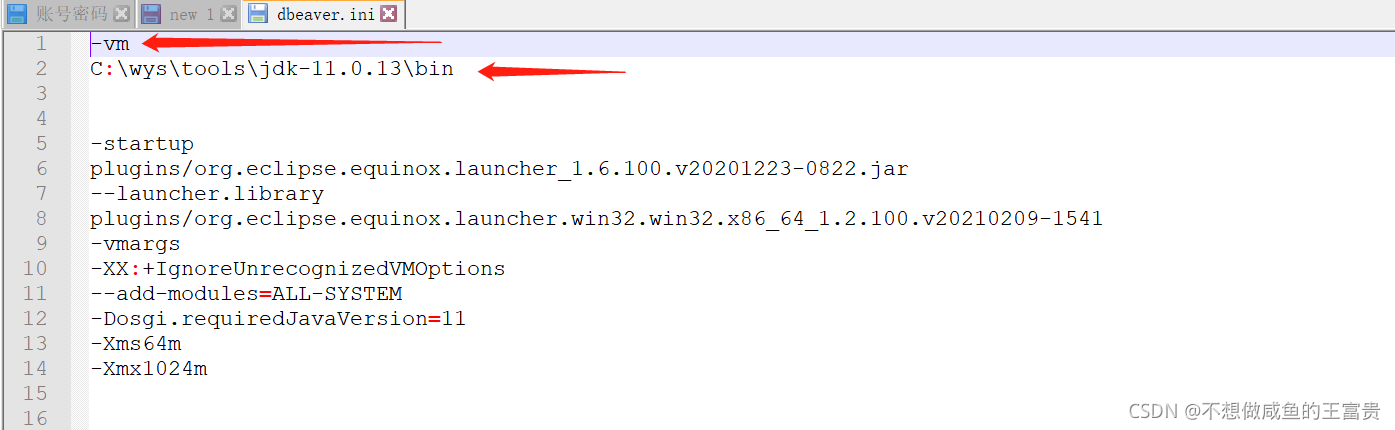Click the --launcher.library line

coord(207,194)
